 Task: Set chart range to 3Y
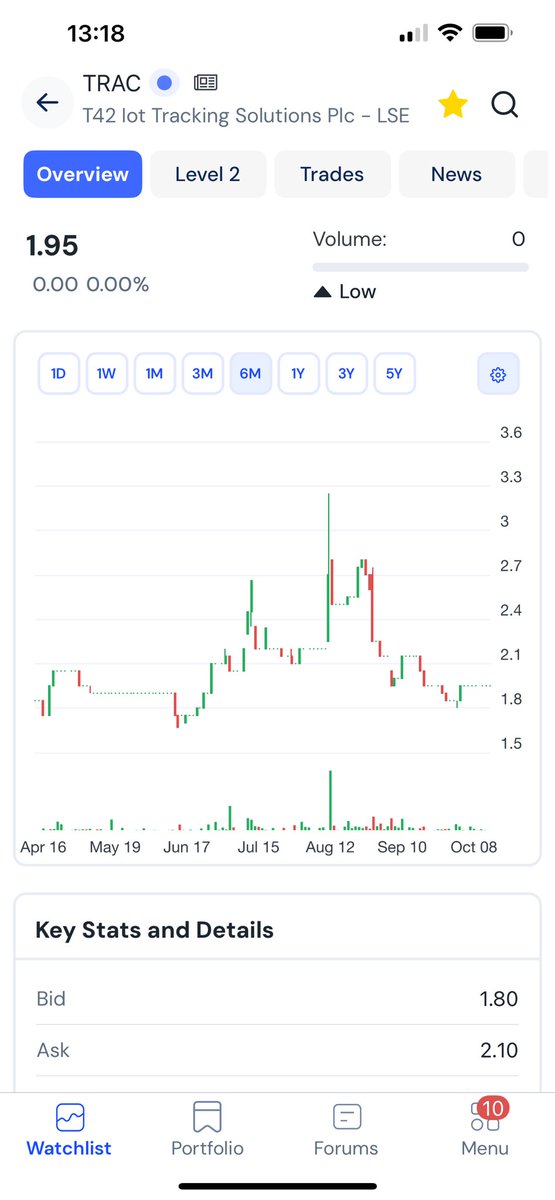(346, 374)
